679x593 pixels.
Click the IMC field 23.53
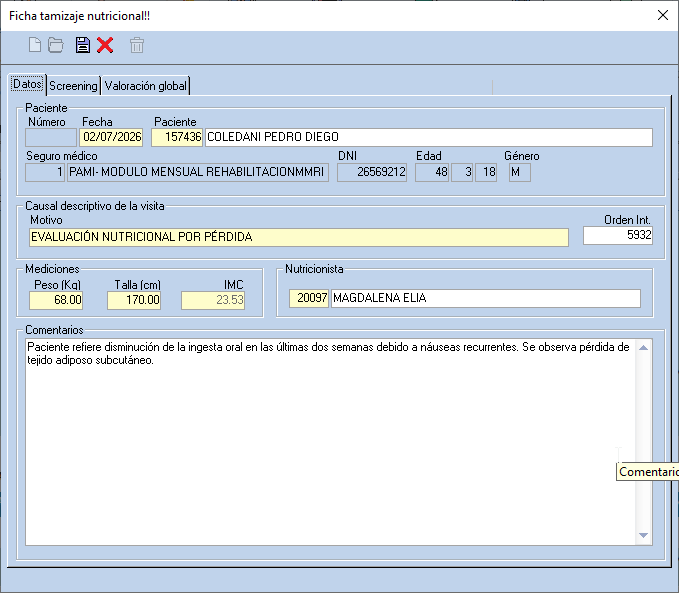coord(213,300)
